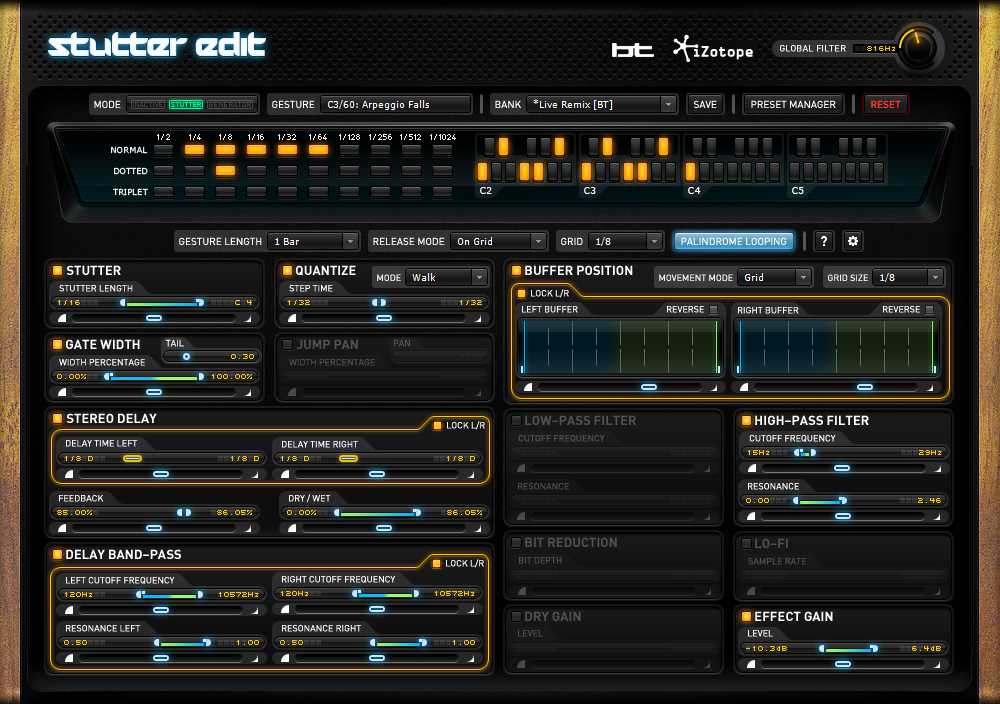Toggle Dotted 1/8 note value
The image size is (1000, 704).
tap(225, 170)
